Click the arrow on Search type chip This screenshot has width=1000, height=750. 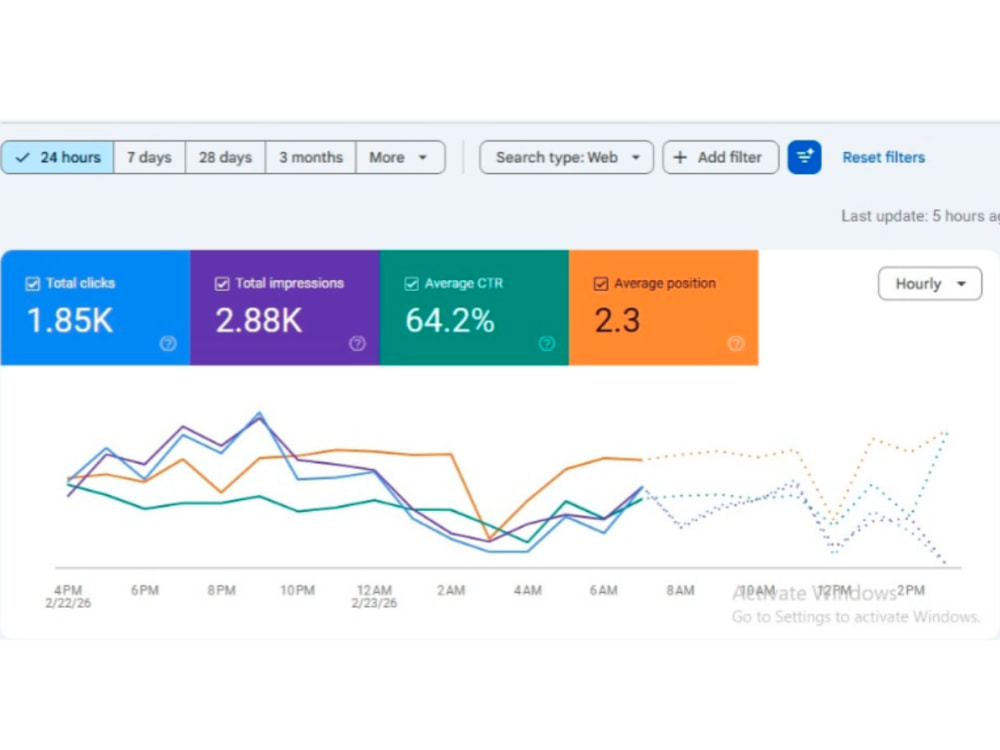[x=636, y=158]
